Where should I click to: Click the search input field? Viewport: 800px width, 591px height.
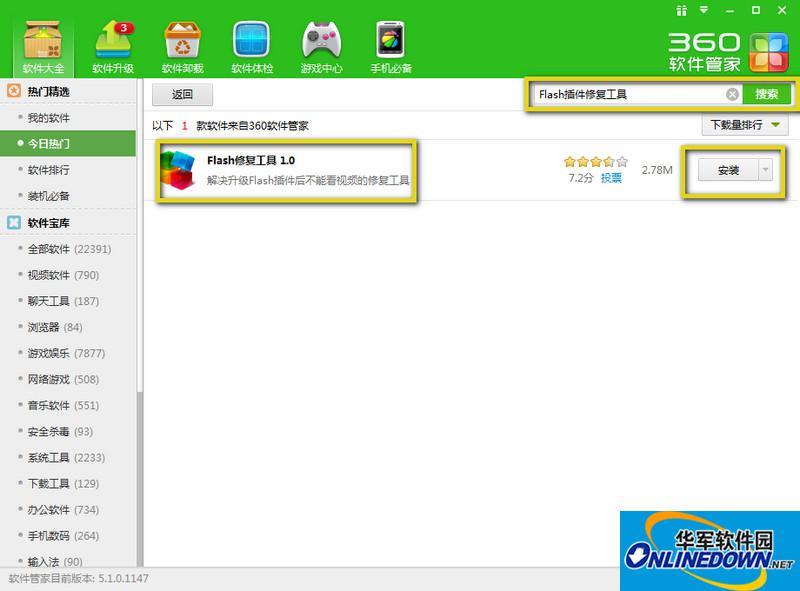(628, 95)
